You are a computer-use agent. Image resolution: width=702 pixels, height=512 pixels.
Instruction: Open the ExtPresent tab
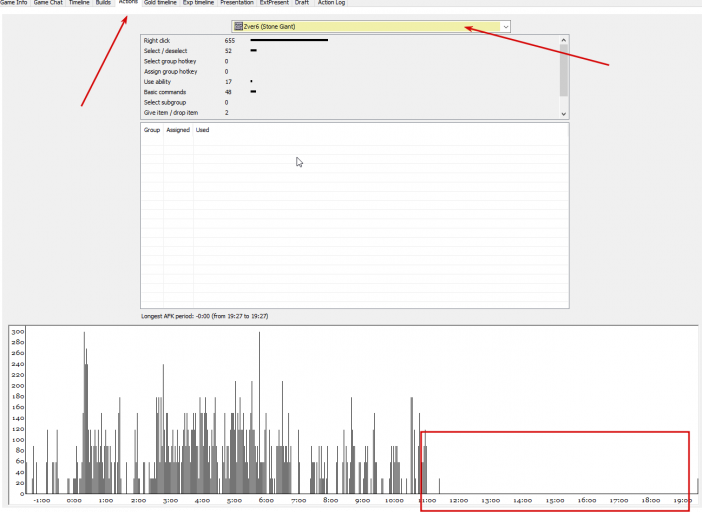coord(274,3)
